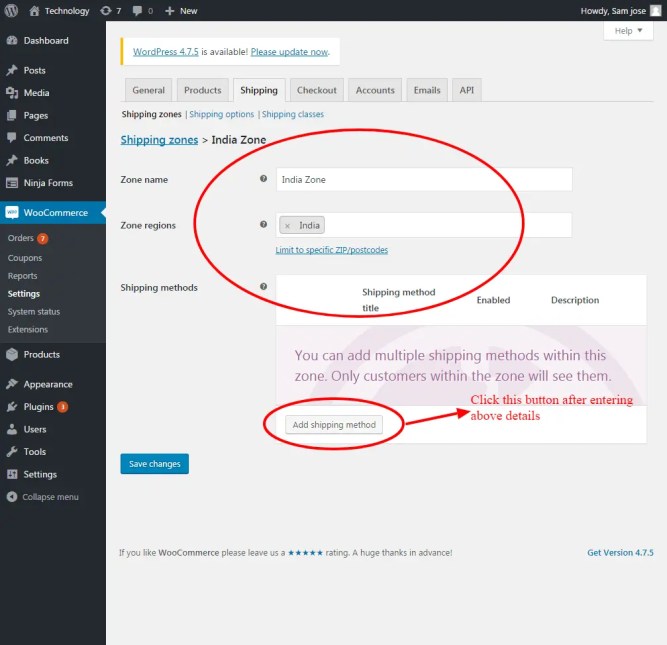Switch to the Checkout tab

tap(316, 90)
